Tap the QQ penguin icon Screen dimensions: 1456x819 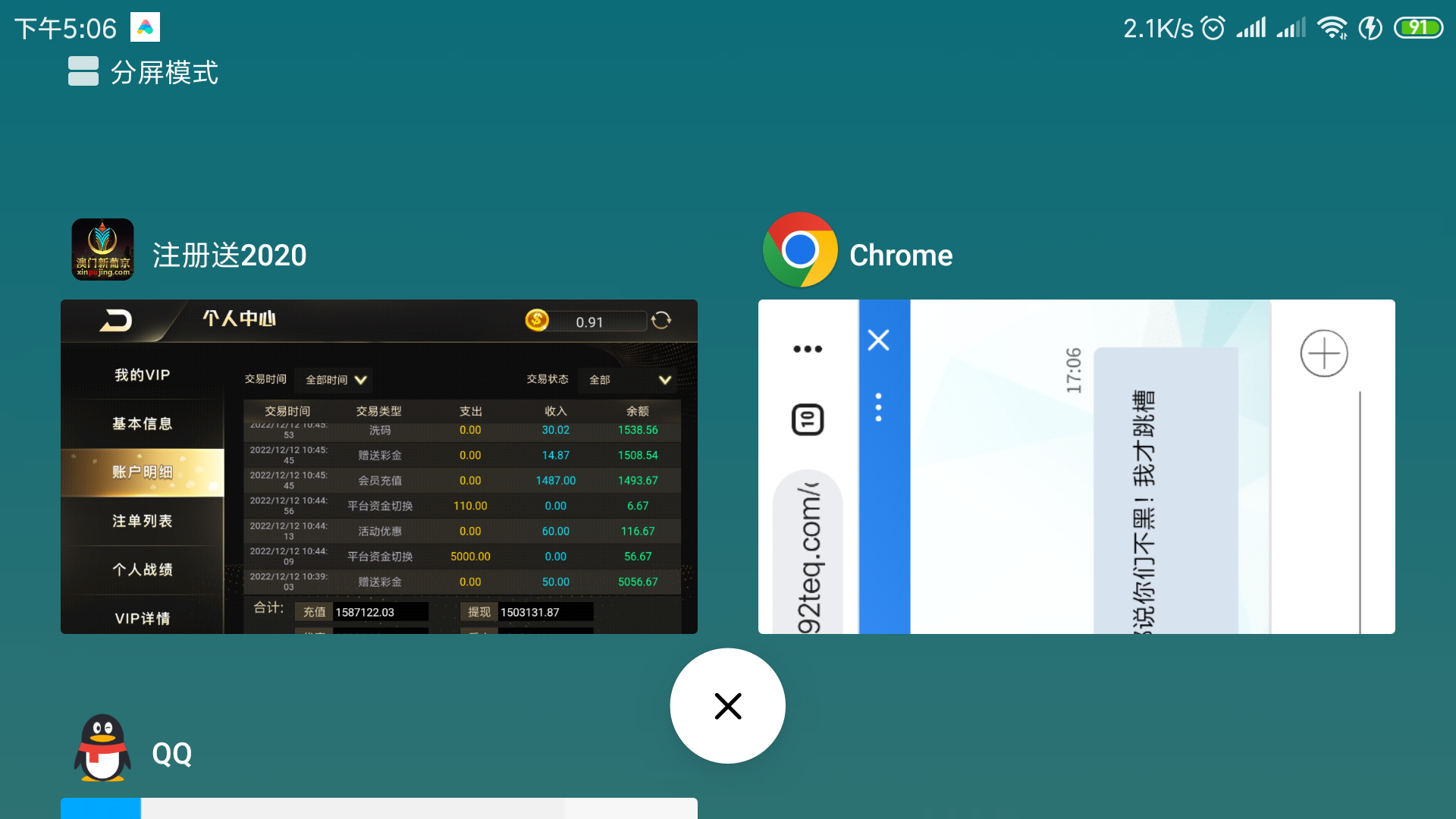click(102, 748)
